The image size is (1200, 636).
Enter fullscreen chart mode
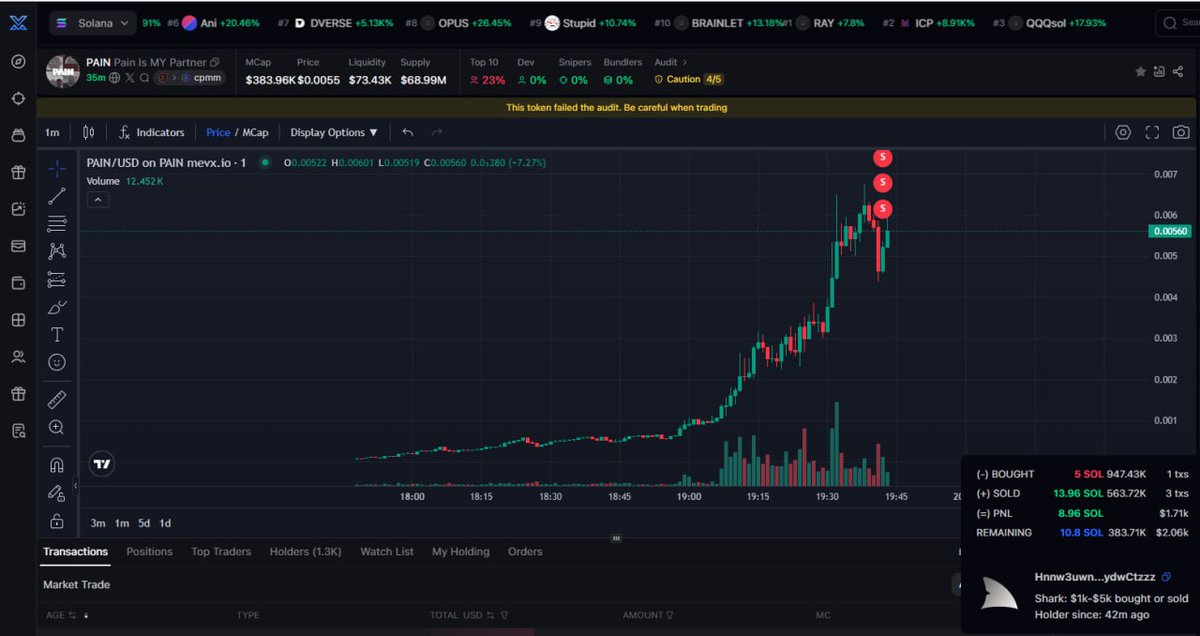pos(1152,132)
